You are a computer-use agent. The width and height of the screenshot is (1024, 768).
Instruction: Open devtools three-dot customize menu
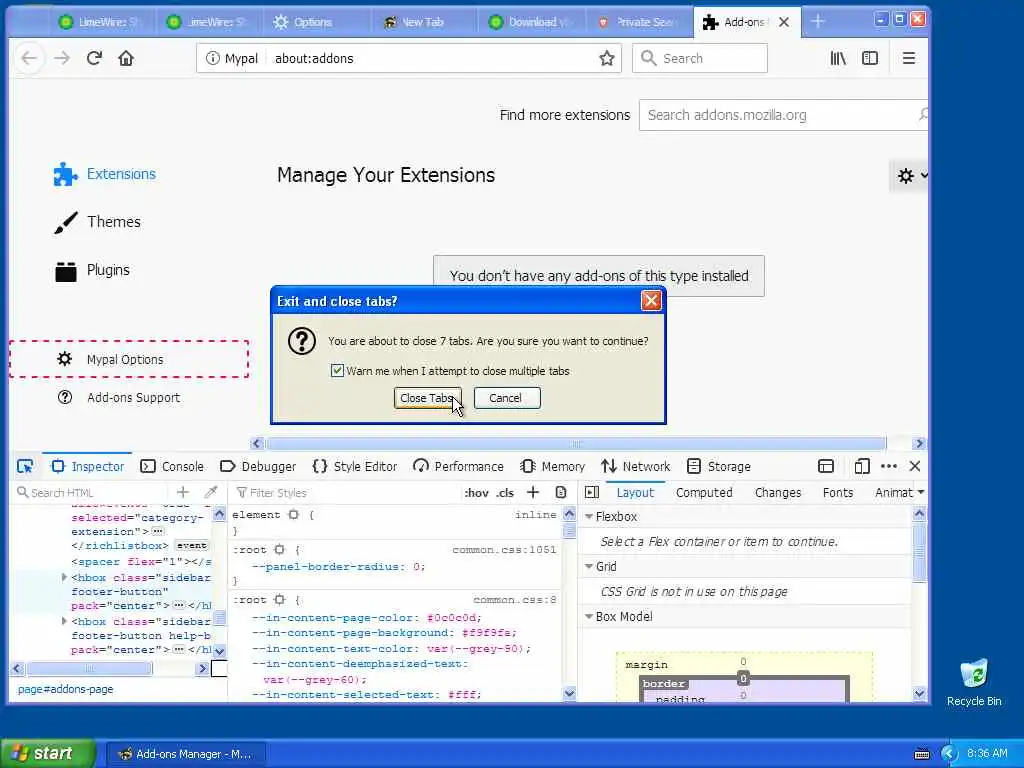889,466
